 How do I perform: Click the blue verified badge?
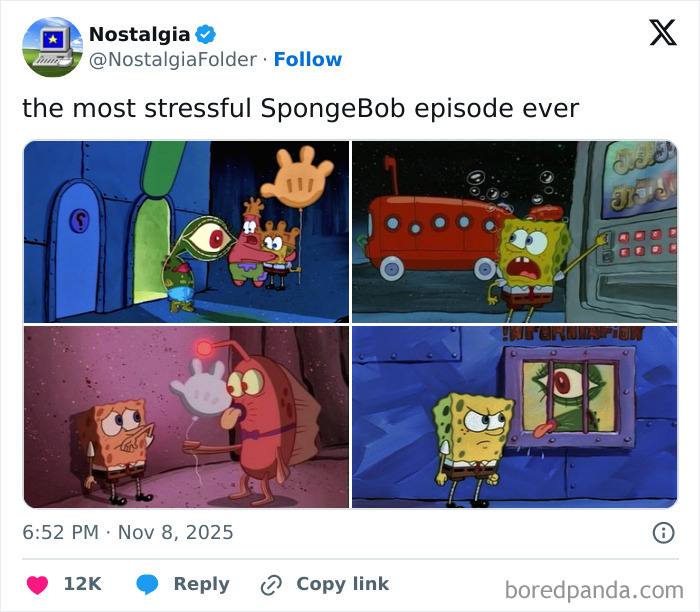[x=205, y=34]
